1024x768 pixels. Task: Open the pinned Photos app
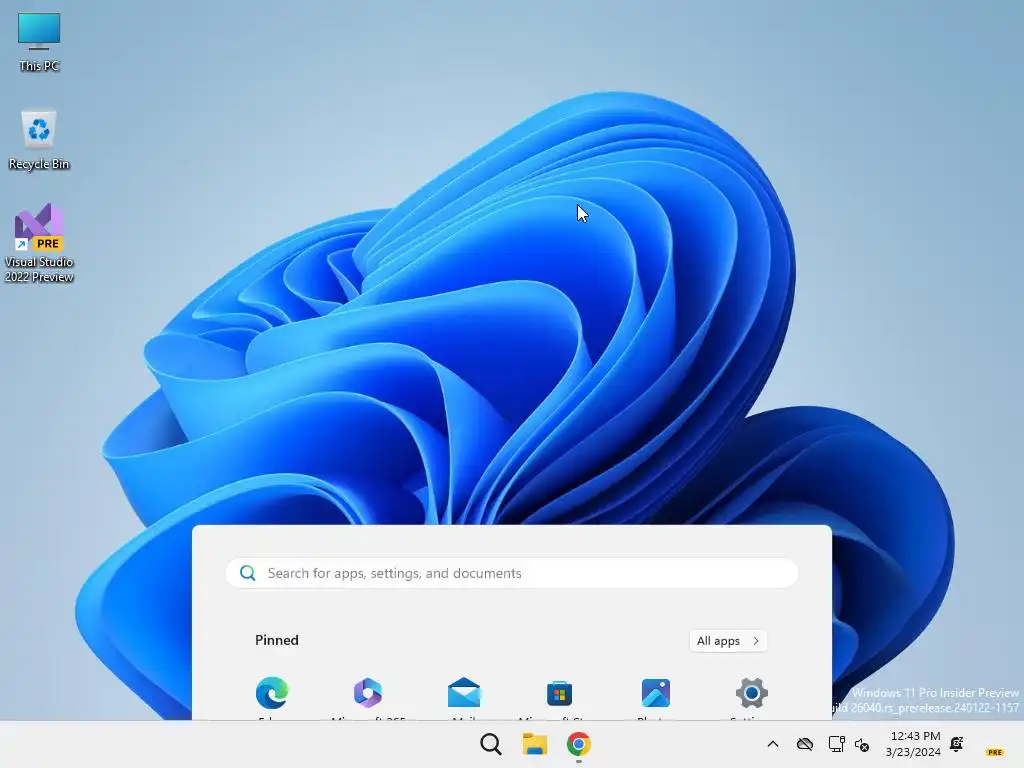656,693
